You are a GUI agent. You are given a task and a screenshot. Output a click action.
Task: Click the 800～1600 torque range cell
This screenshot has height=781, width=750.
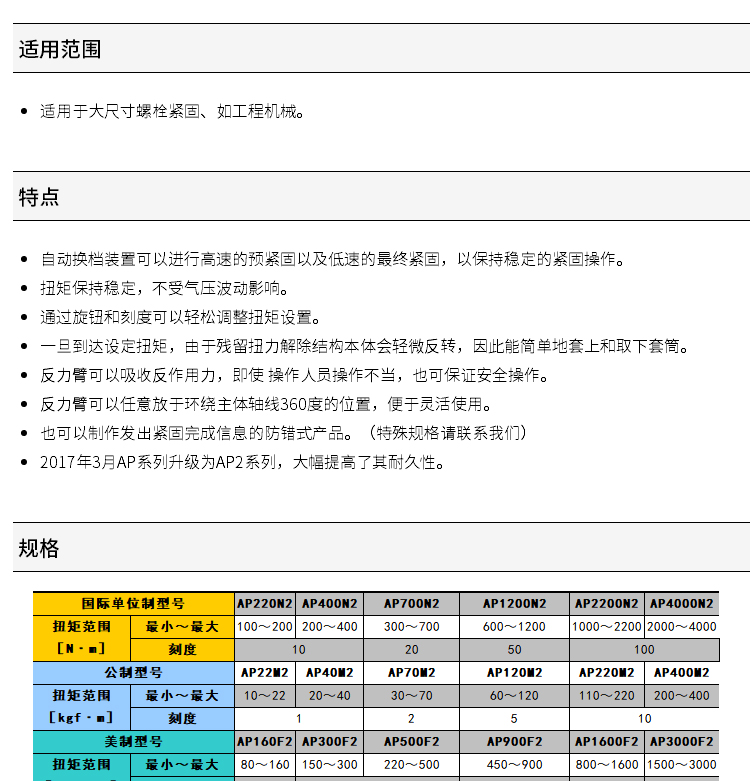coord(607,765)
